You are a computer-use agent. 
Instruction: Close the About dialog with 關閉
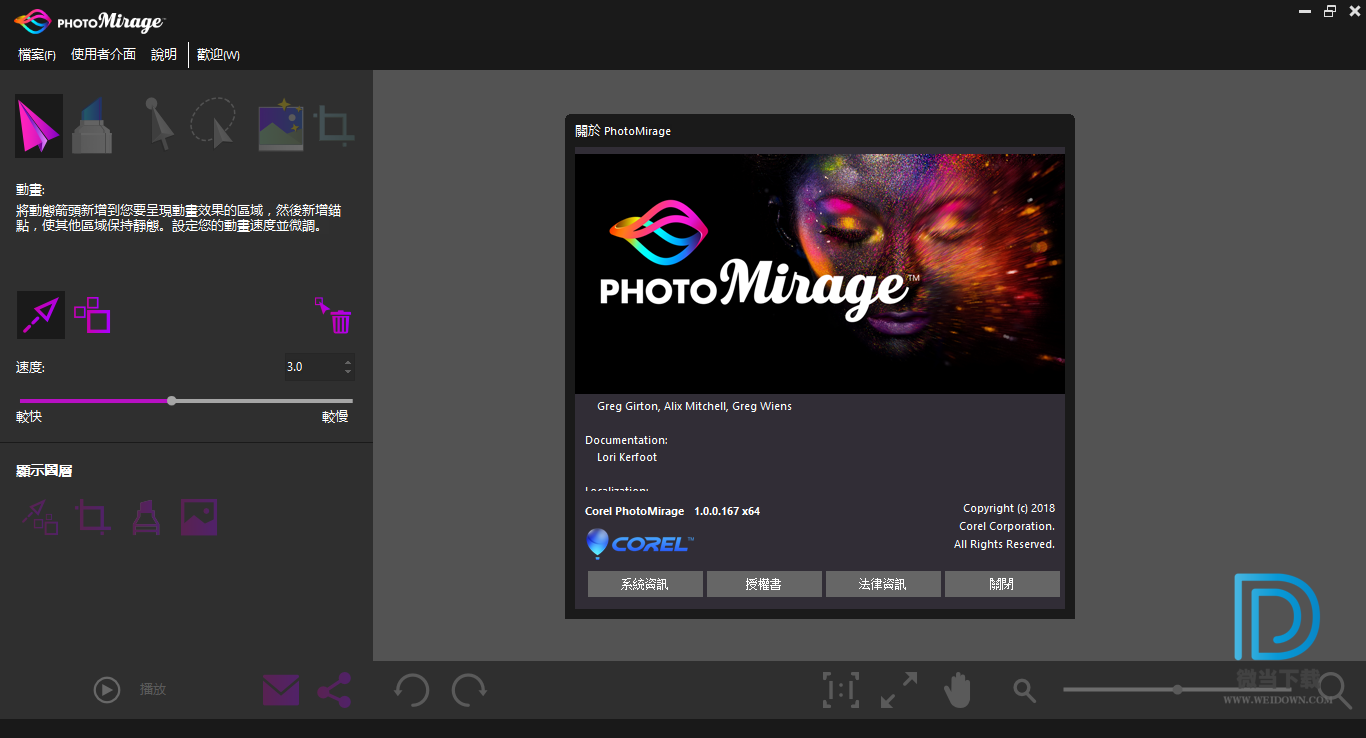pyautogui.click(x=1002, y=584)
